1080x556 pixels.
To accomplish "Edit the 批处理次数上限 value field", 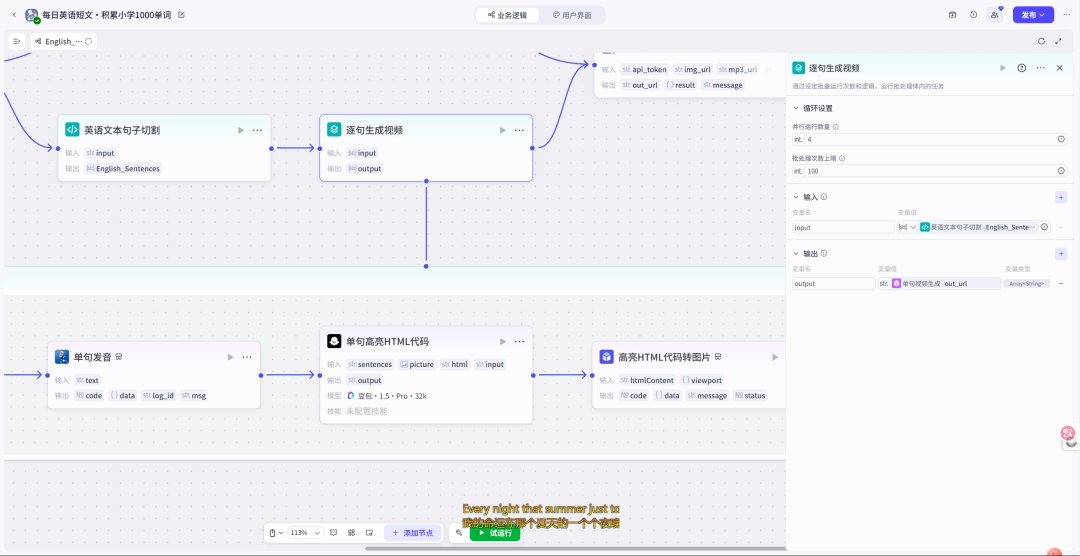I will 930,171.
